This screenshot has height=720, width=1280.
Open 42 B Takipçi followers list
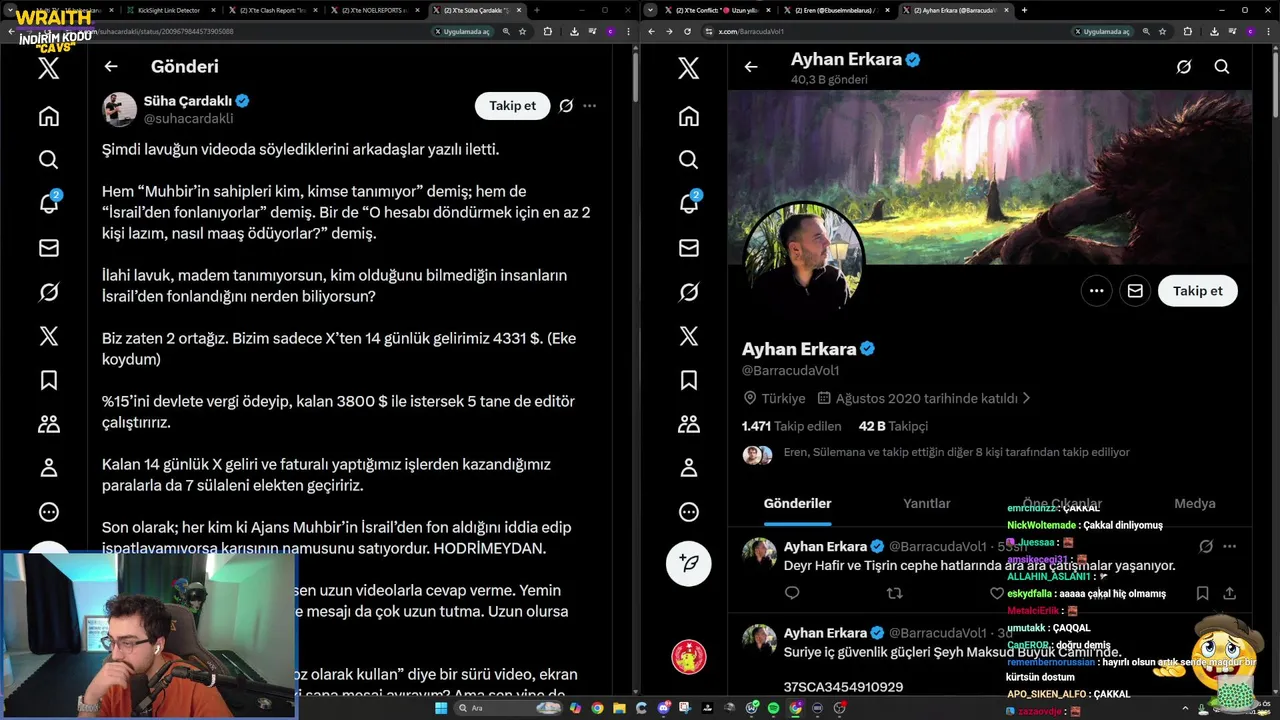click(893, 426)
